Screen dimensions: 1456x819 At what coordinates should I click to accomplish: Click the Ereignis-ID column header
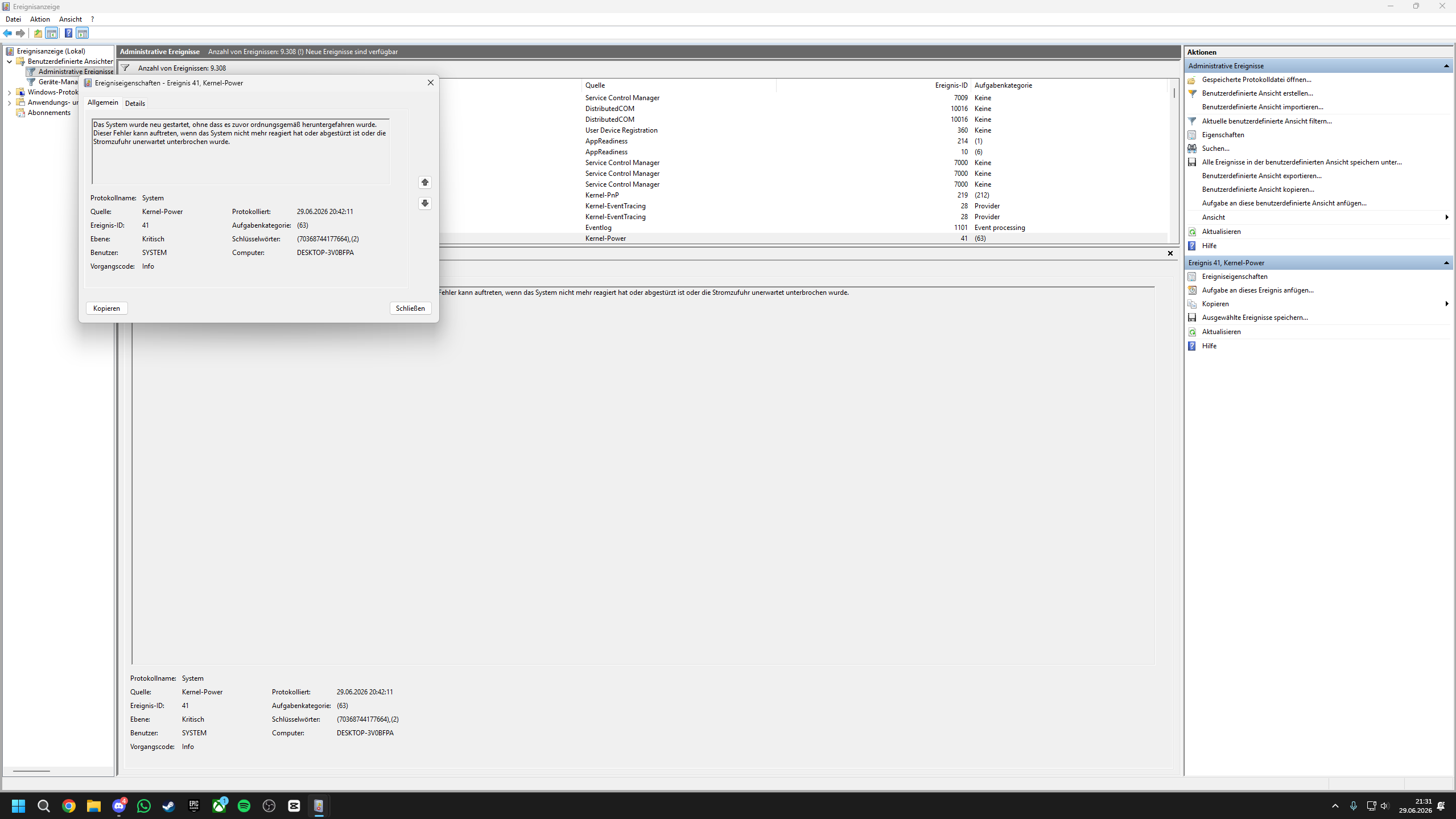tap(873, 85)
